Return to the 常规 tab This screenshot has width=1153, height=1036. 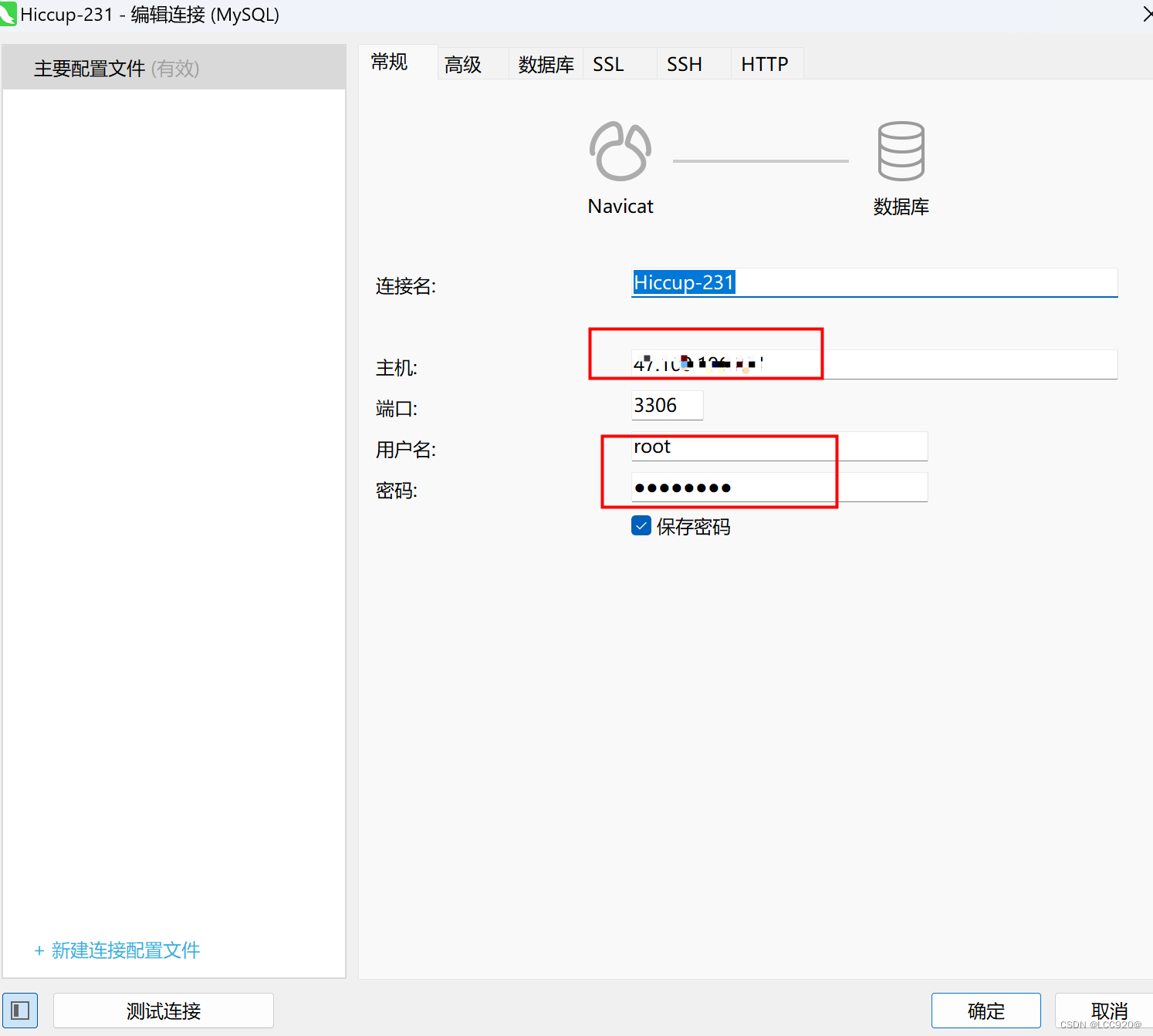point(389,62)
